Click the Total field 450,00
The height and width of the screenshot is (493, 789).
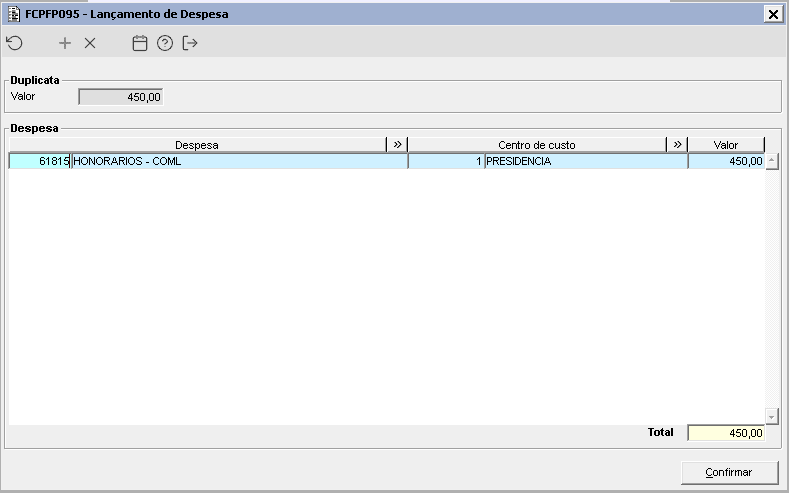click(x=726, y=433)
